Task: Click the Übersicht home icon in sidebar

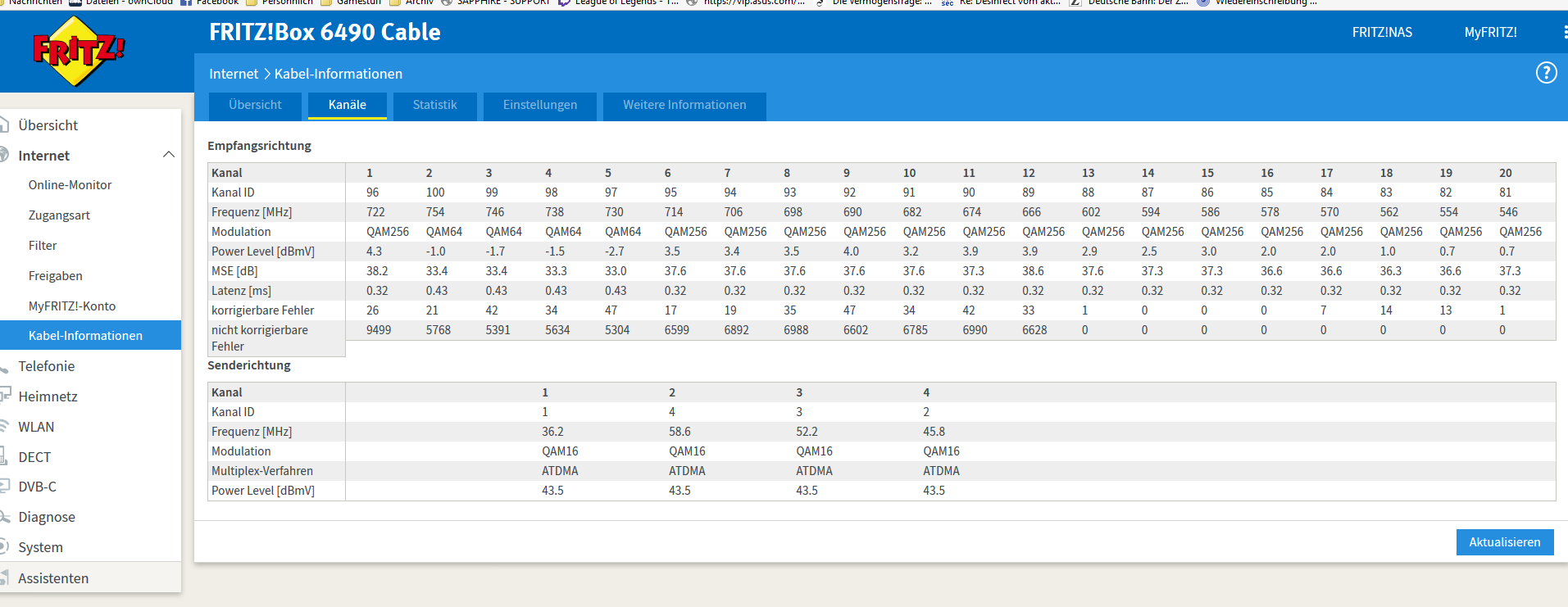Action: [4, 125]
